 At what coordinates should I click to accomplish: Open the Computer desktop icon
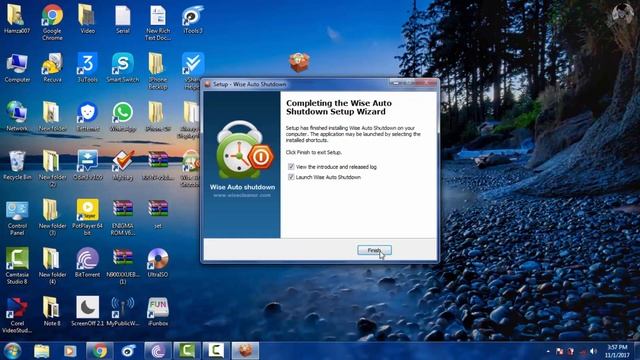click(17, 68)
